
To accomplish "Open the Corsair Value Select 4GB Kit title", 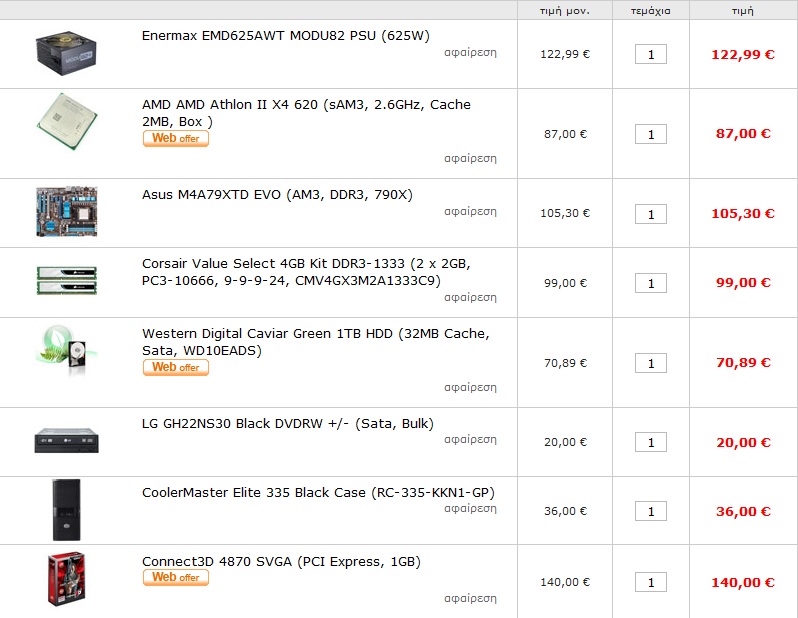I will click(306, 272).
